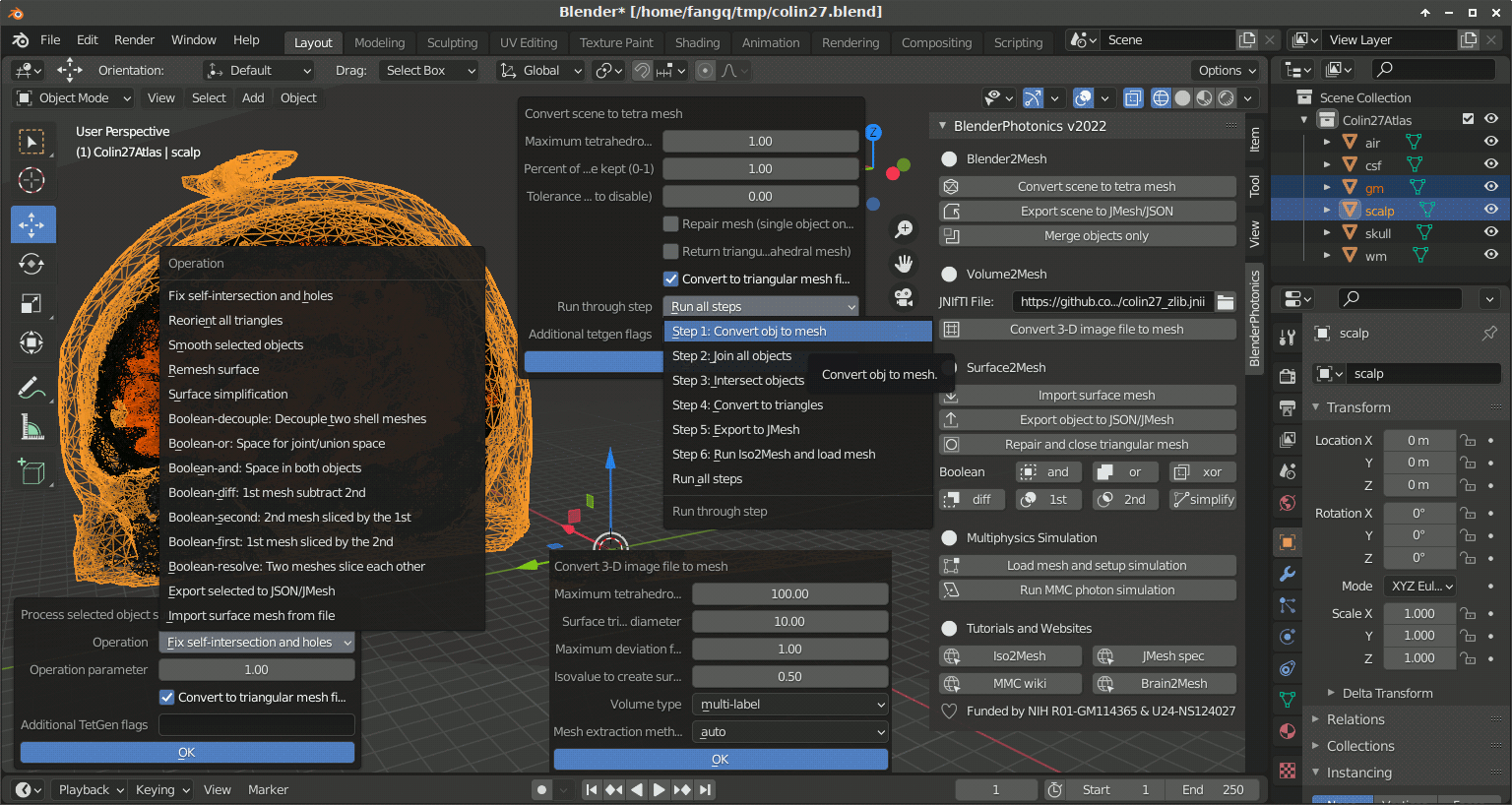Choose the Measure ruler tool
The height and width of the screenshot is (805, 1512).
pos(32,427)
